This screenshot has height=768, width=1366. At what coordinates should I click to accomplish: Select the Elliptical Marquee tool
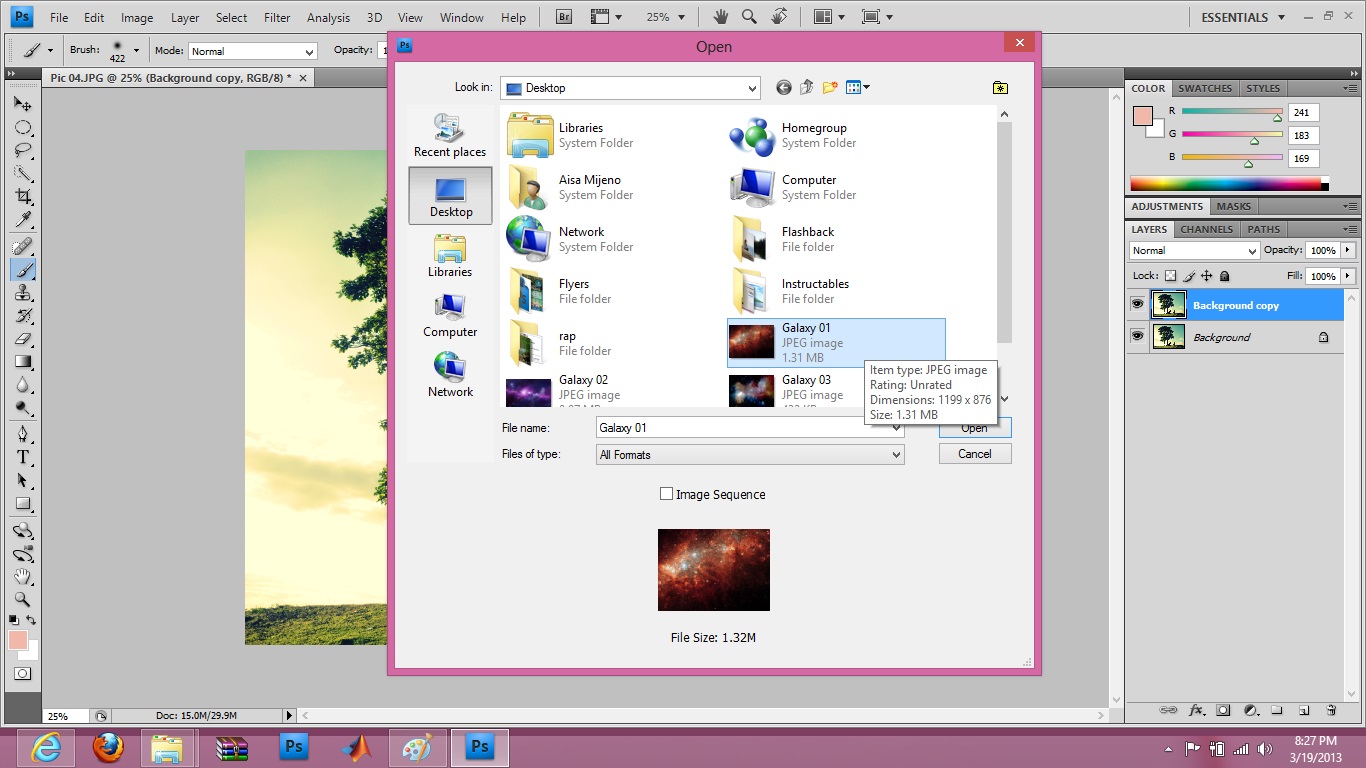pos(23,128)
